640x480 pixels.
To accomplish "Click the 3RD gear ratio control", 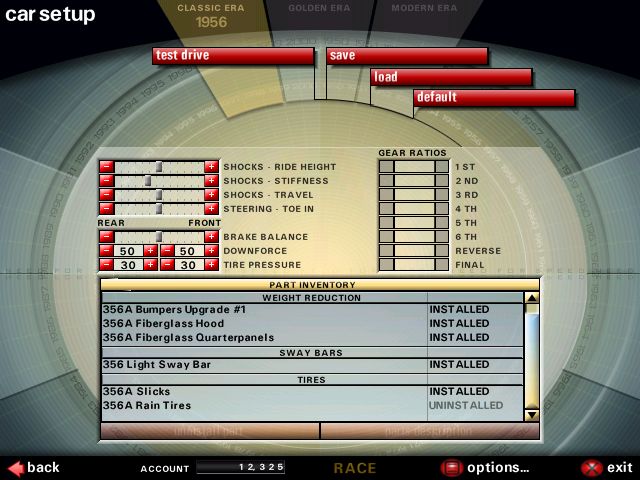I will (x=414, y=195).
